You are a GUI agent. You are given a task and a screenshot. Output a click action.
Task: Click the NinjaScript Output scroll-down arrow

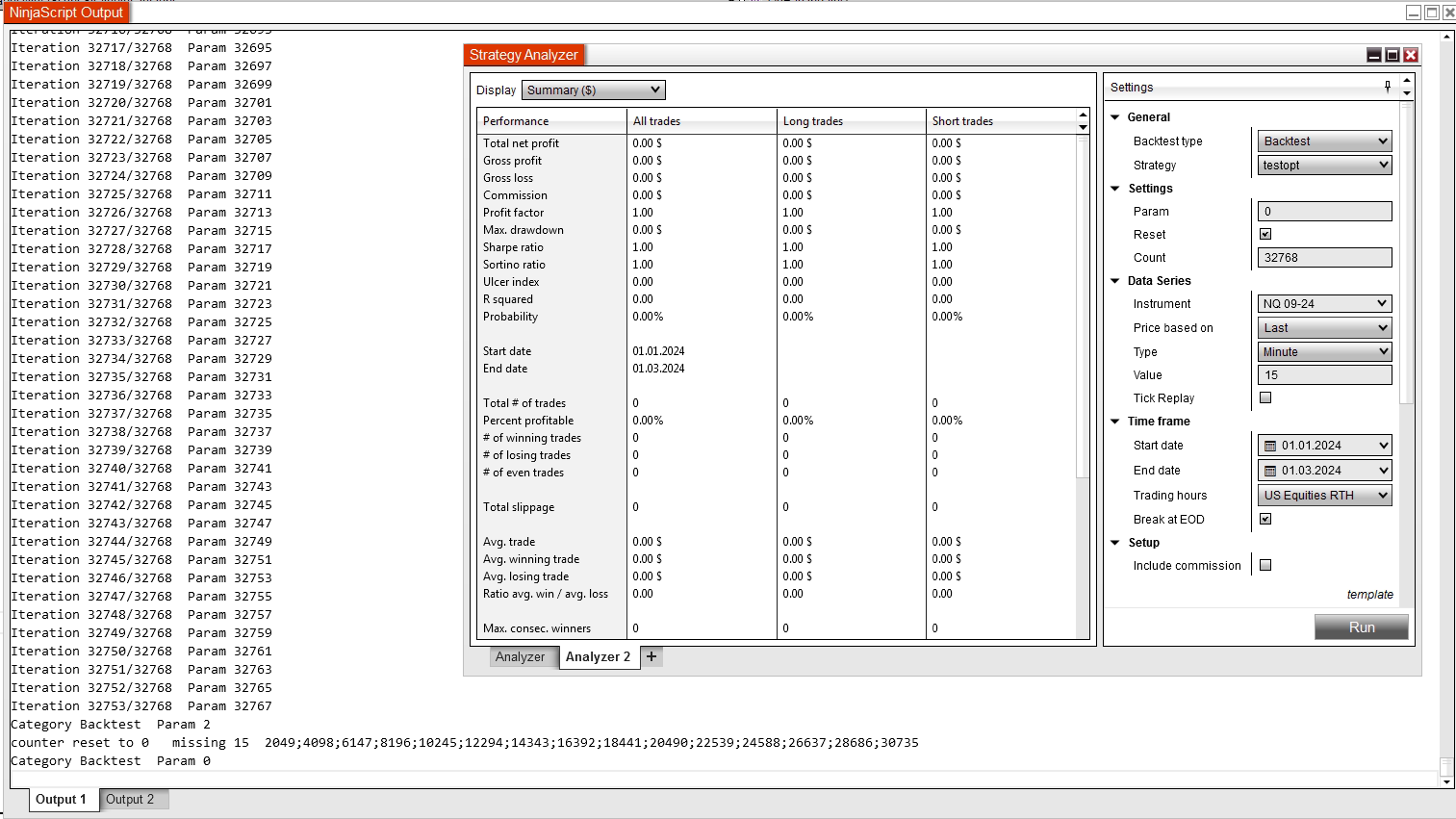pos(1447,782)
